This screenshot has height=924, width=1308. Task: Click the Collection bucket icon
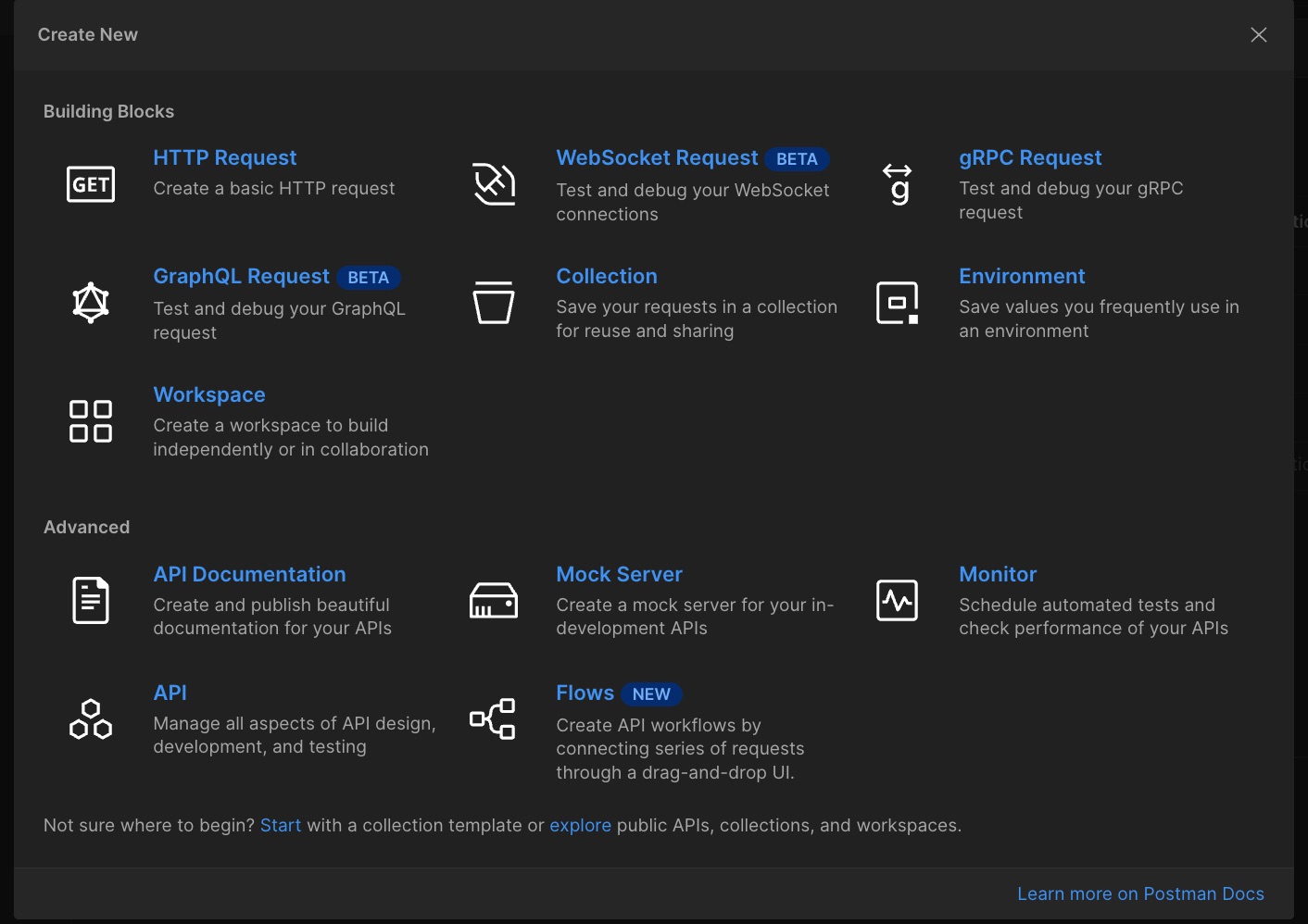click(494, 303)
